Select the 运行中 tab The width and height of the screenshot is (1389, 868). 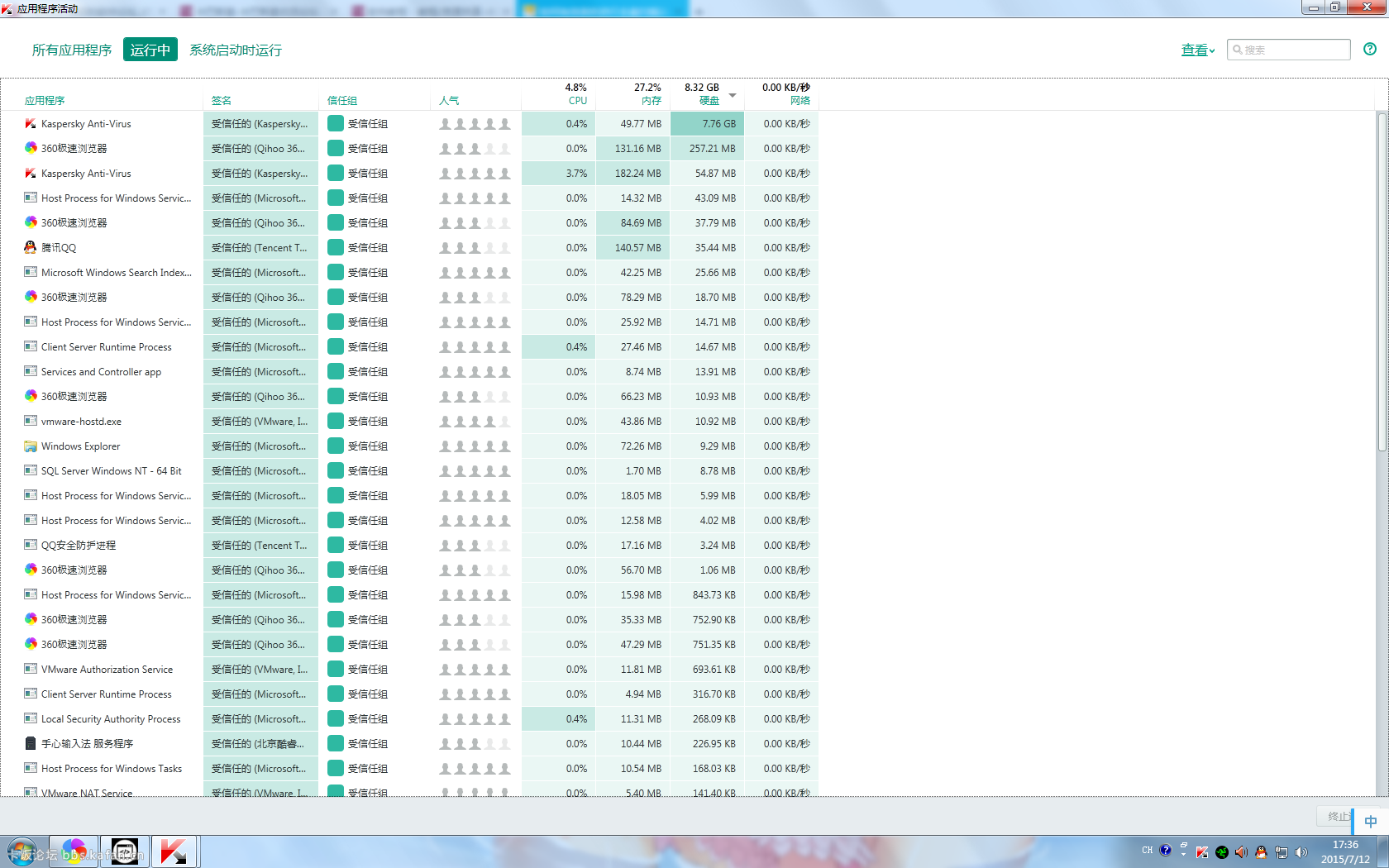(x=150, y=50)
